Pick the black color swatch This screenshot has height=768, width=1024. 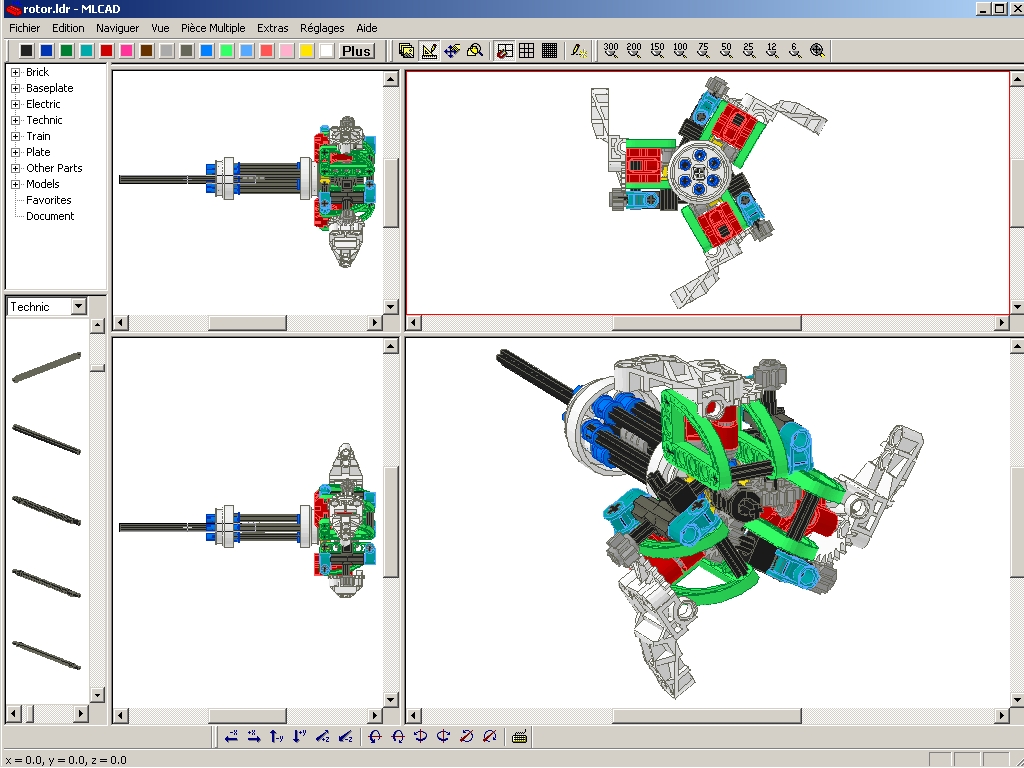click(x=26, y=51)
